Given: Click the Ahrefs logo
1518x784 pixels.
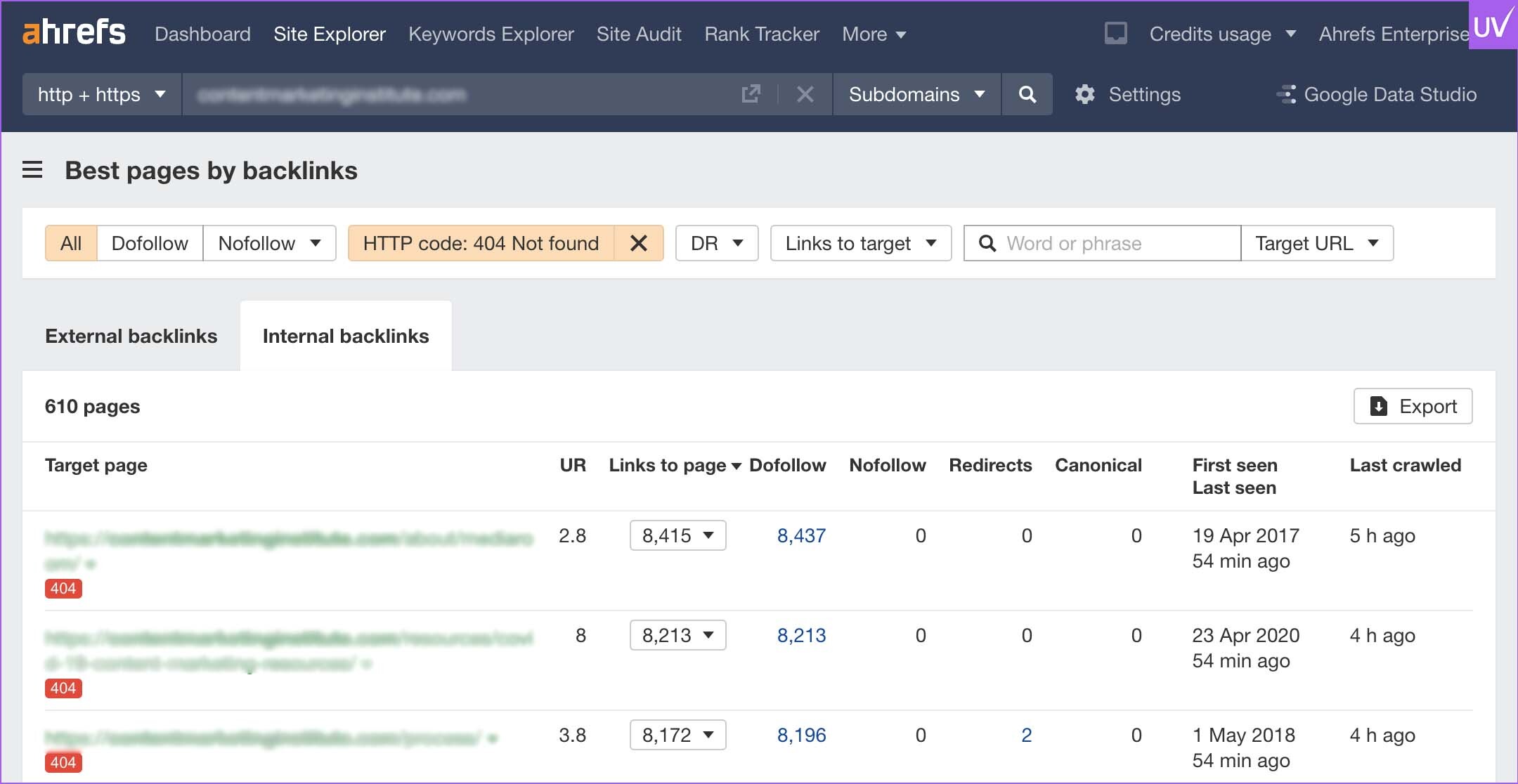Looking at the screenshot, I should tap(74, 32).
